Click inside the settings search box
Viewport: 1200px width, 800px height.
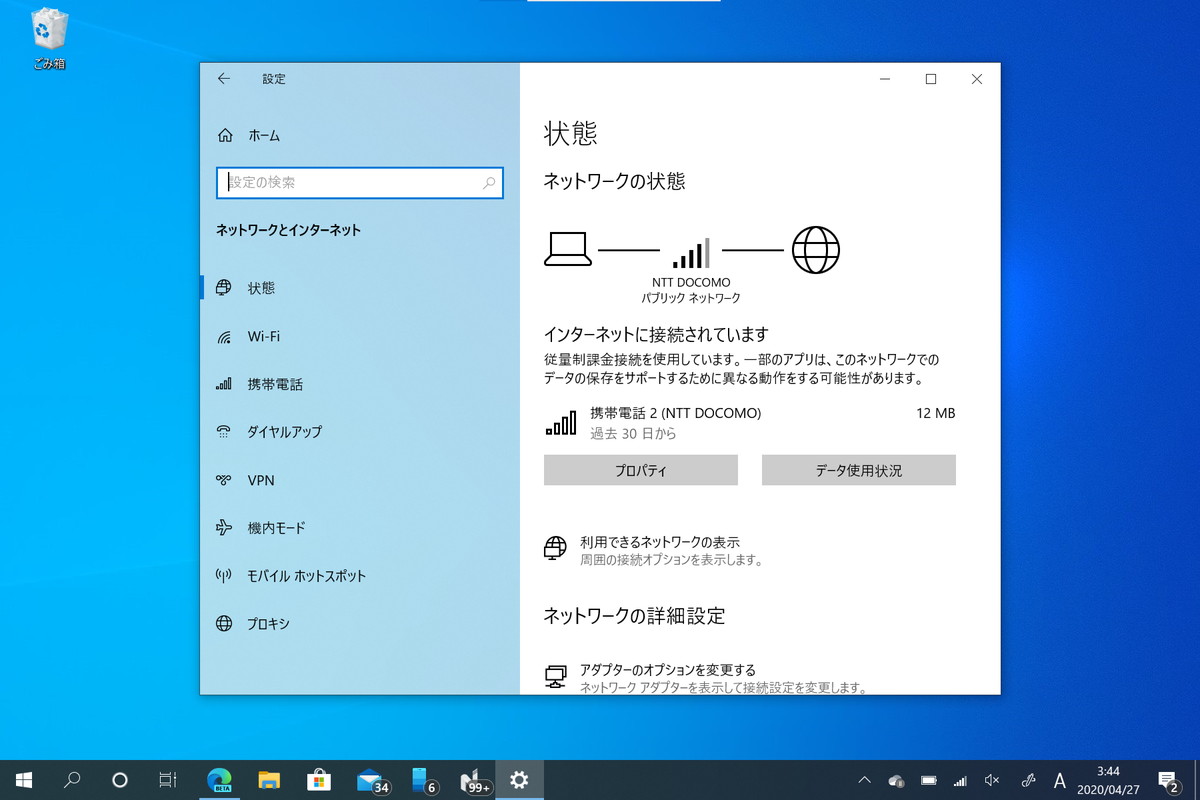(x=360, y=183)
